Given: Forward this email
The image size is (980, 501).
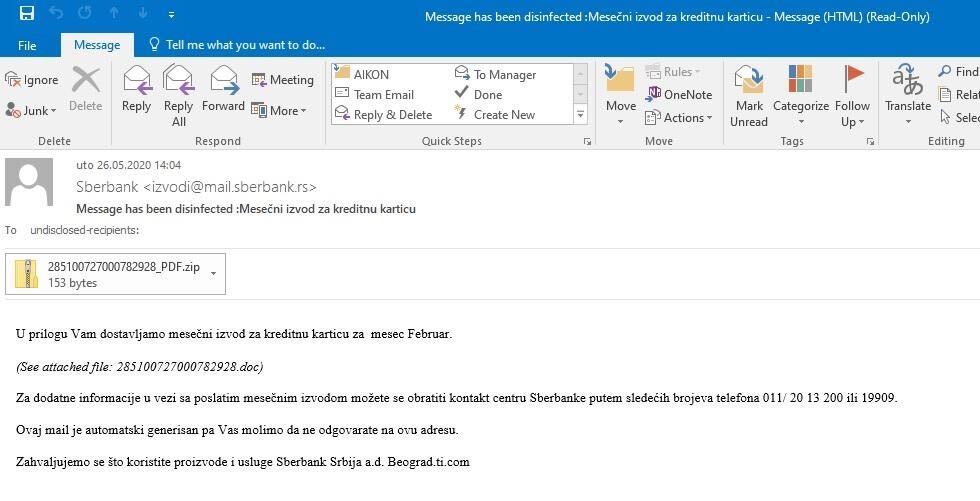Looking at the screenshot, I should (223, 89).
